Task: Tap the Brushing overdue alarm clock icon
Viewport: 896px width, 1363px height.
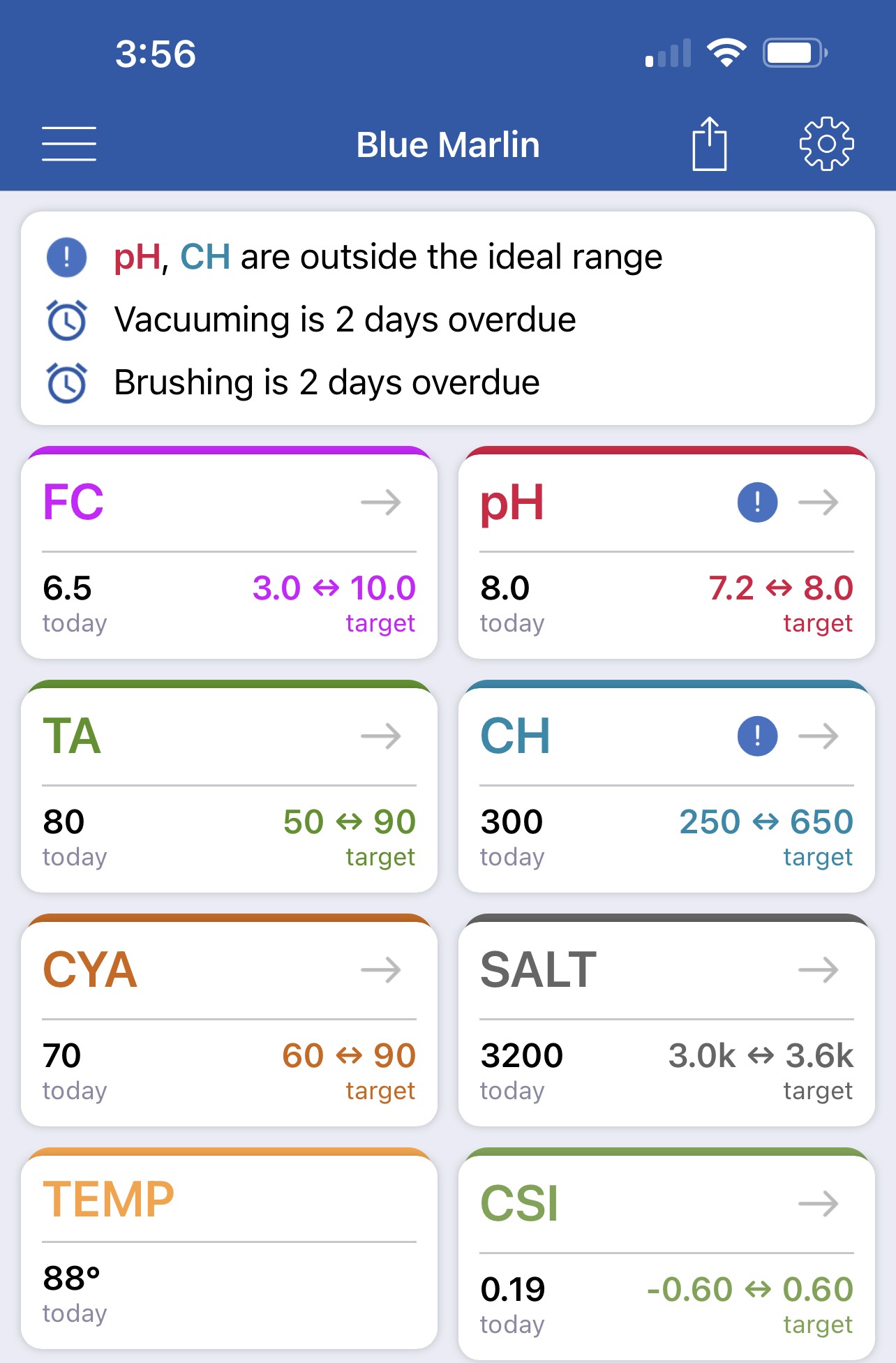Action: 67,383
